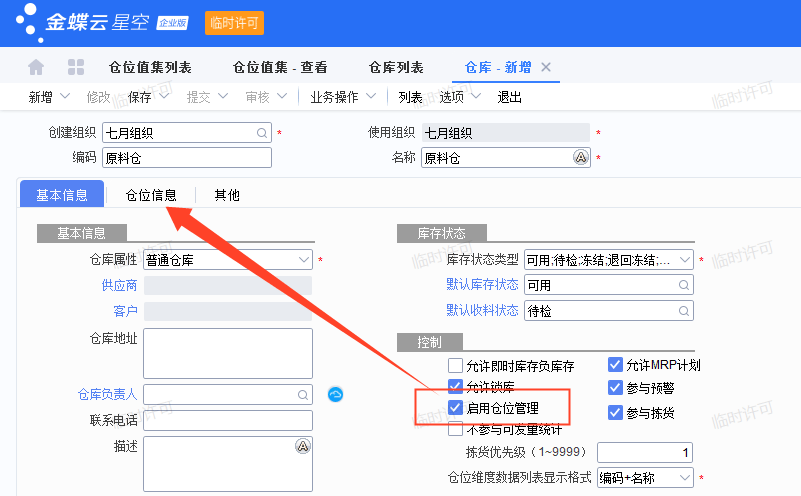
Task: Select the 仓库 - 新增 tab
Action: tap(498, 67)
